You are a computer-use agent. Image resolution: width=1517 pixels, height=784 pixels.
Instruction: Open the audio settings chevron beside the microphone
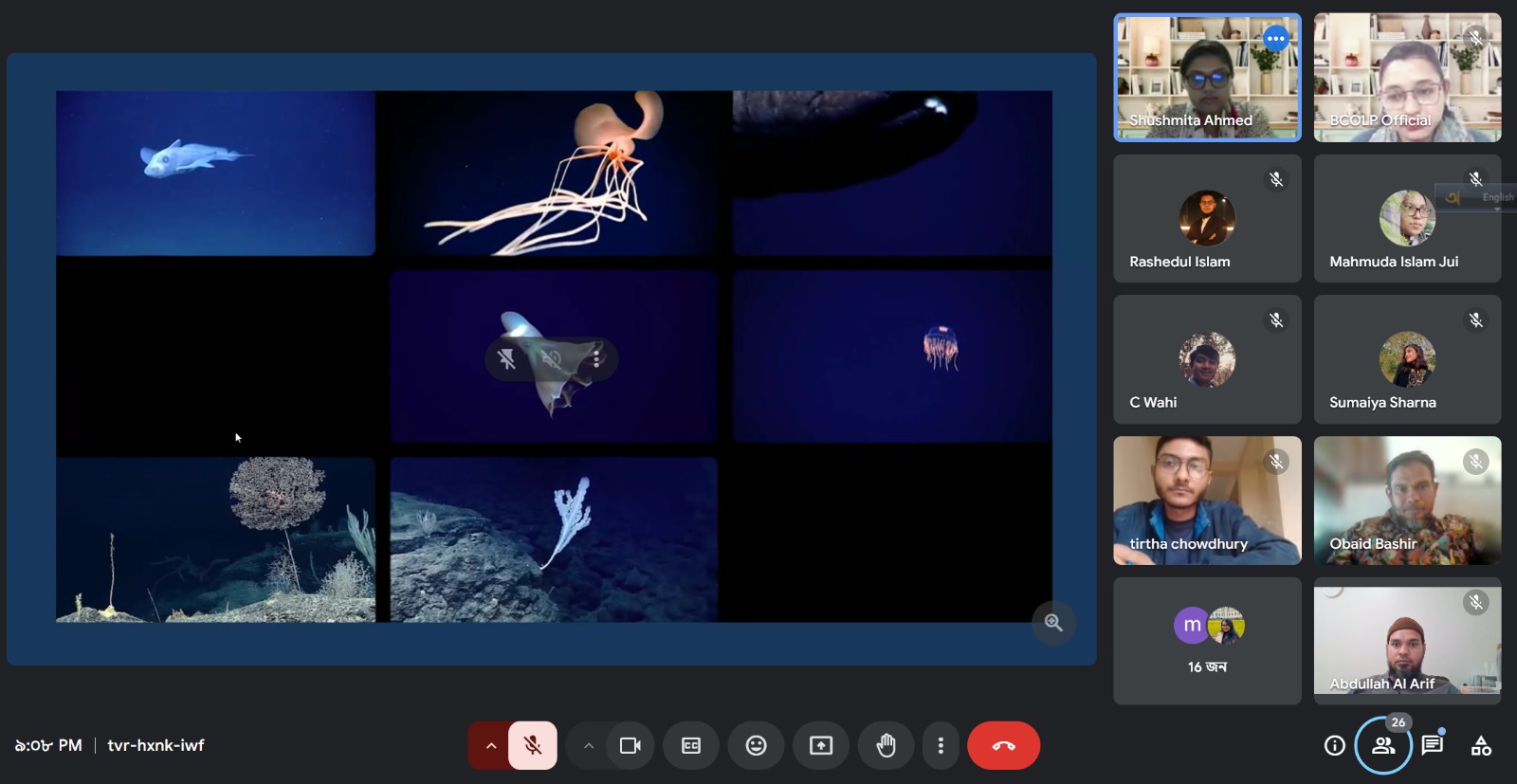[490, 746]
